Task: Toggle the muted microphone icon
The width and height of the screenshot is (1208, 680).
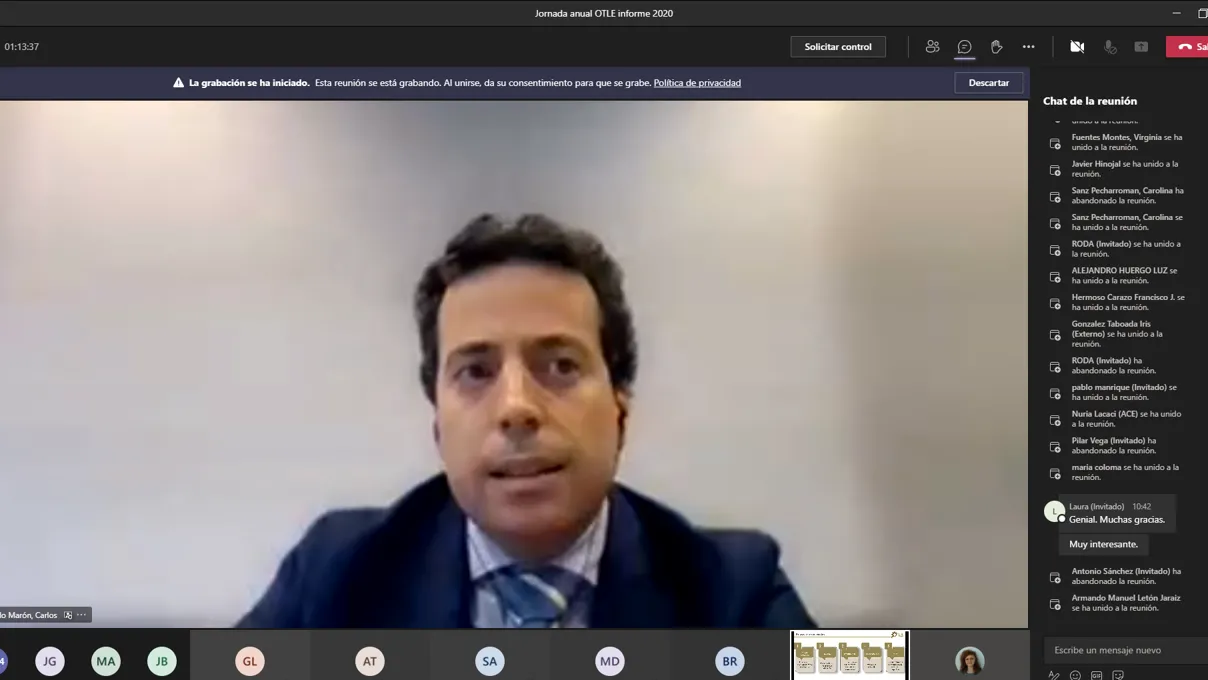Action: pyautogui.click(x=1110, y=47)
